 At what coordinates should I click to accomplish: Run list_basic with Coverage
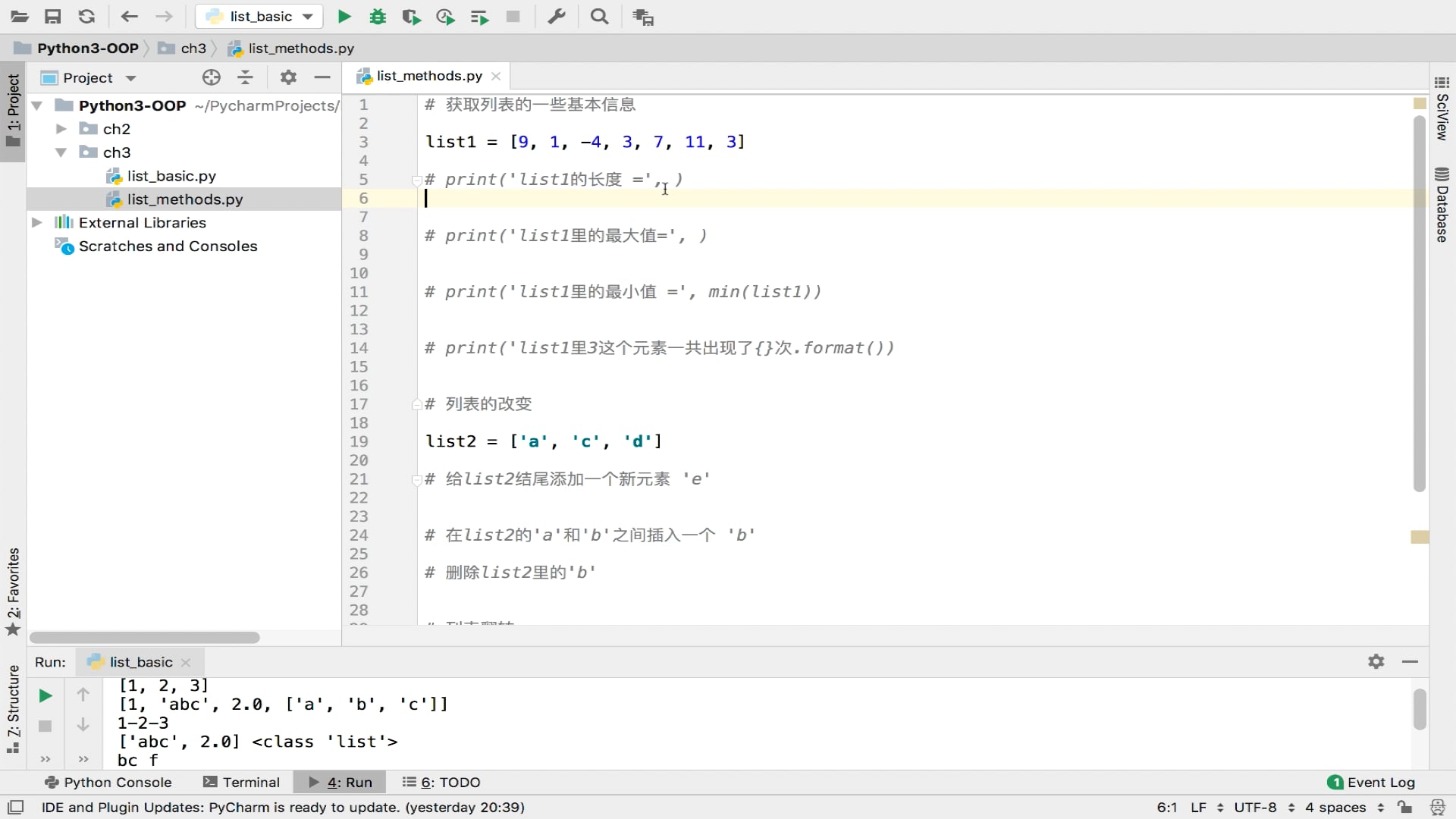[411, 16]
